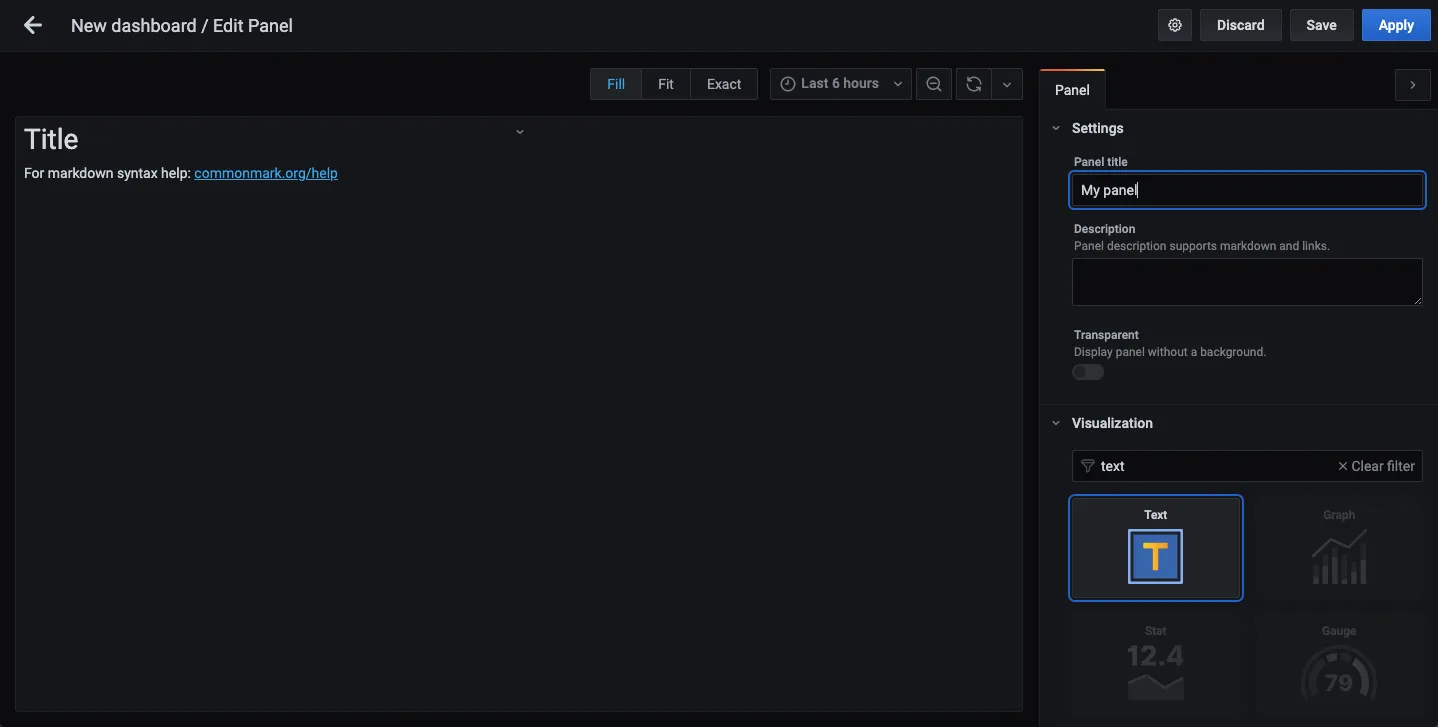Open dashboard settings gear icon
The height and width of the screenshot is (727, 1438).
point(1175,26)
